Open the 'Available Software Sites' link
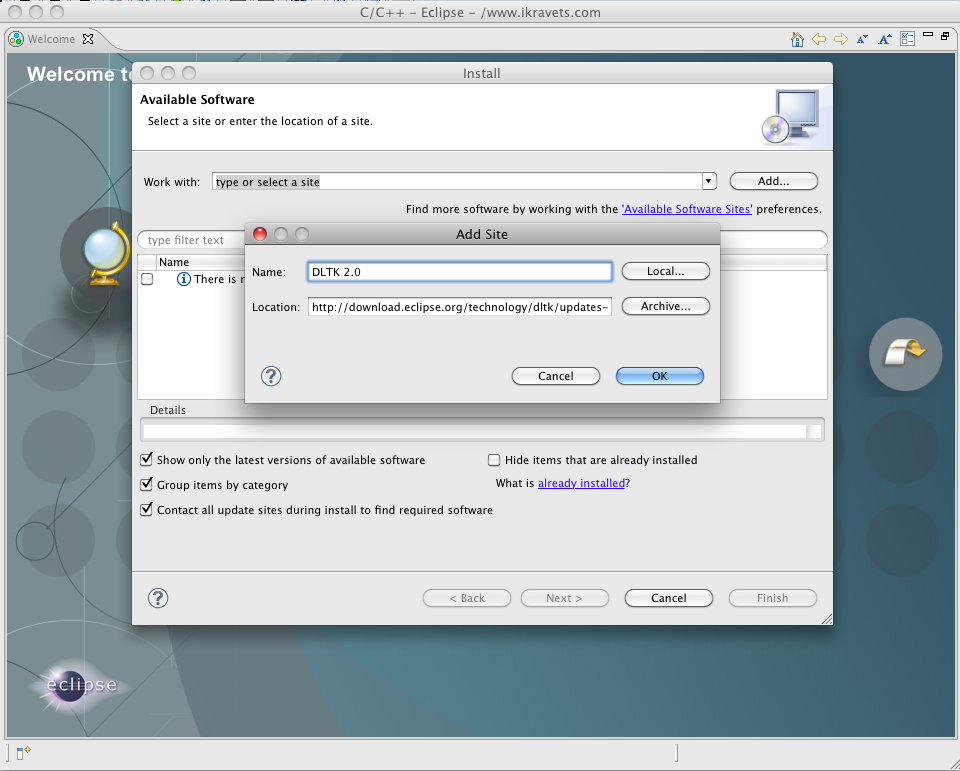Screen dimensions: 960x771 [687, 209]
